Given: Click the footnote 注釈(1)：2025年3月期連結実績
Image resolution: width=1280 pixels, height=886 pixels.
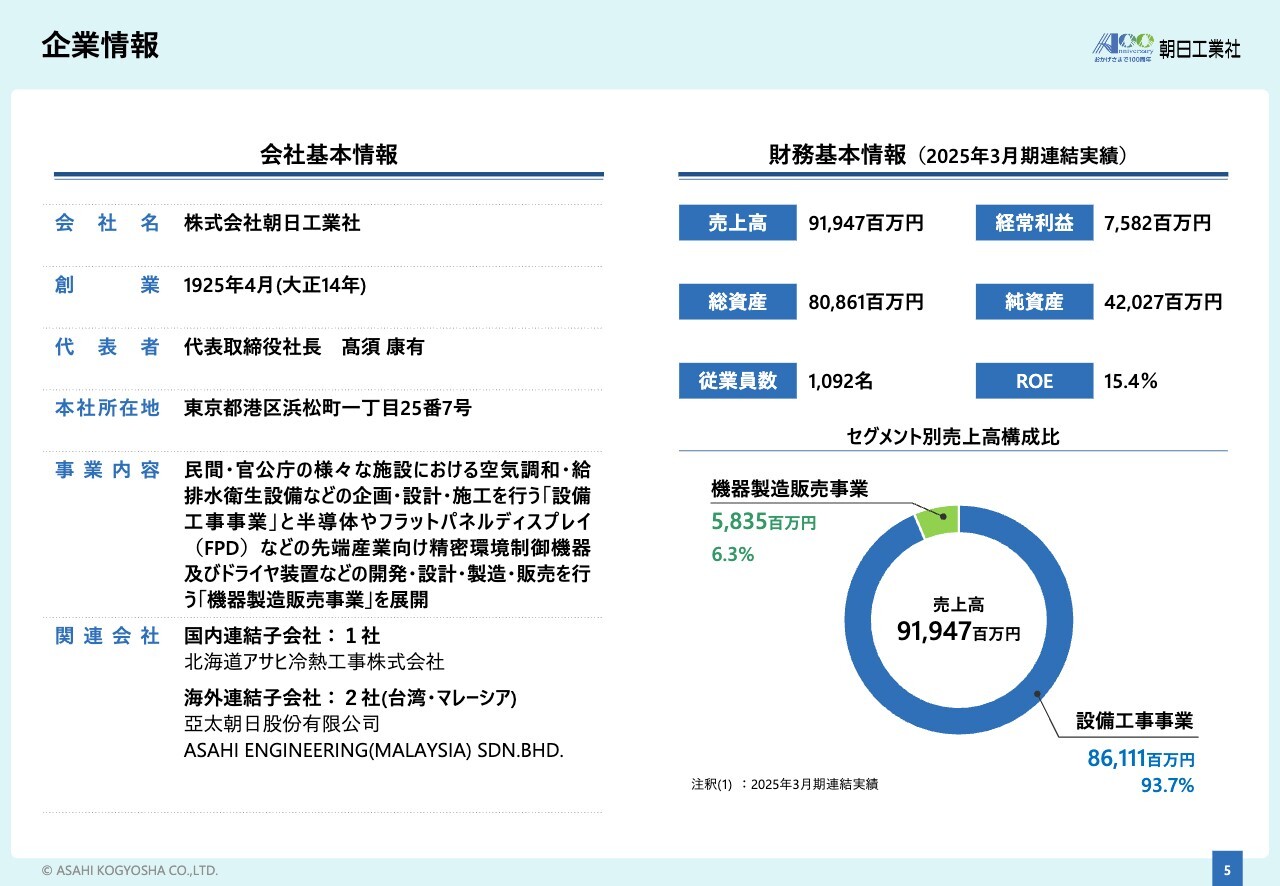Looking at the screenshot, I should pyautogui.click(x=784, y=784).
